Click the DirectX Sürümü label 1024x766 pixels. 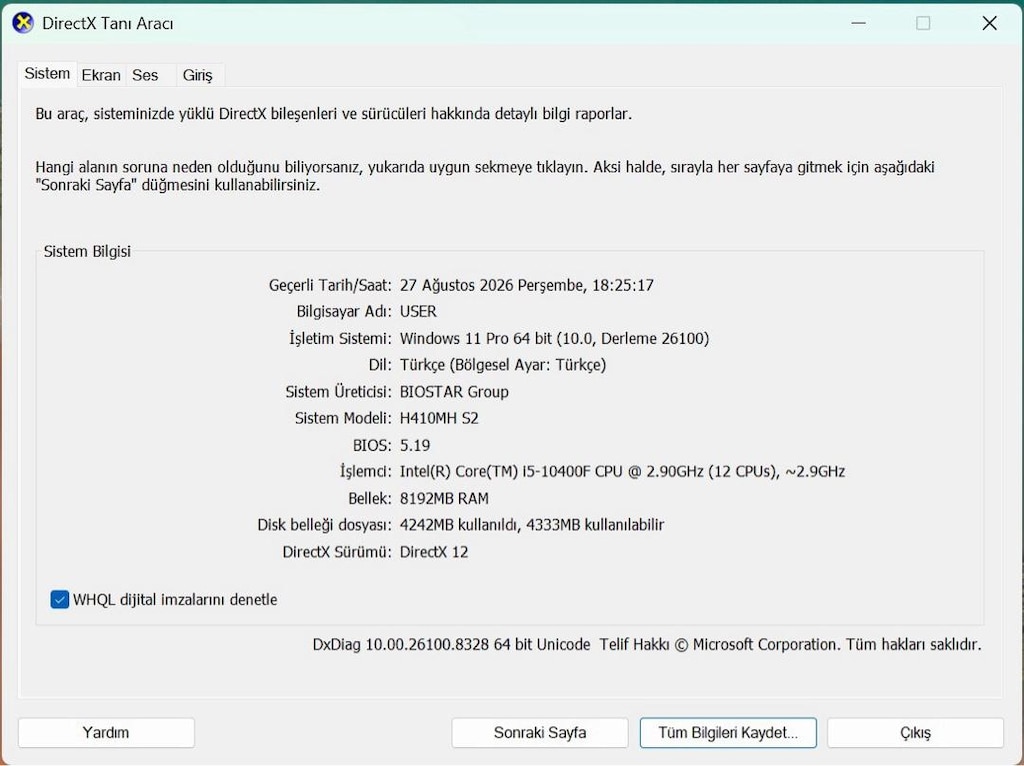click(337, 552)
